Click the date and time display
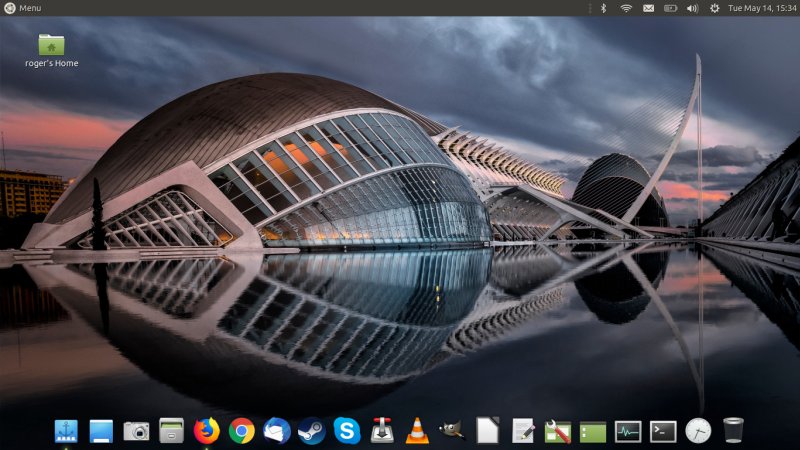The height and width of the screenshot is (450, 800). [762, 8]
